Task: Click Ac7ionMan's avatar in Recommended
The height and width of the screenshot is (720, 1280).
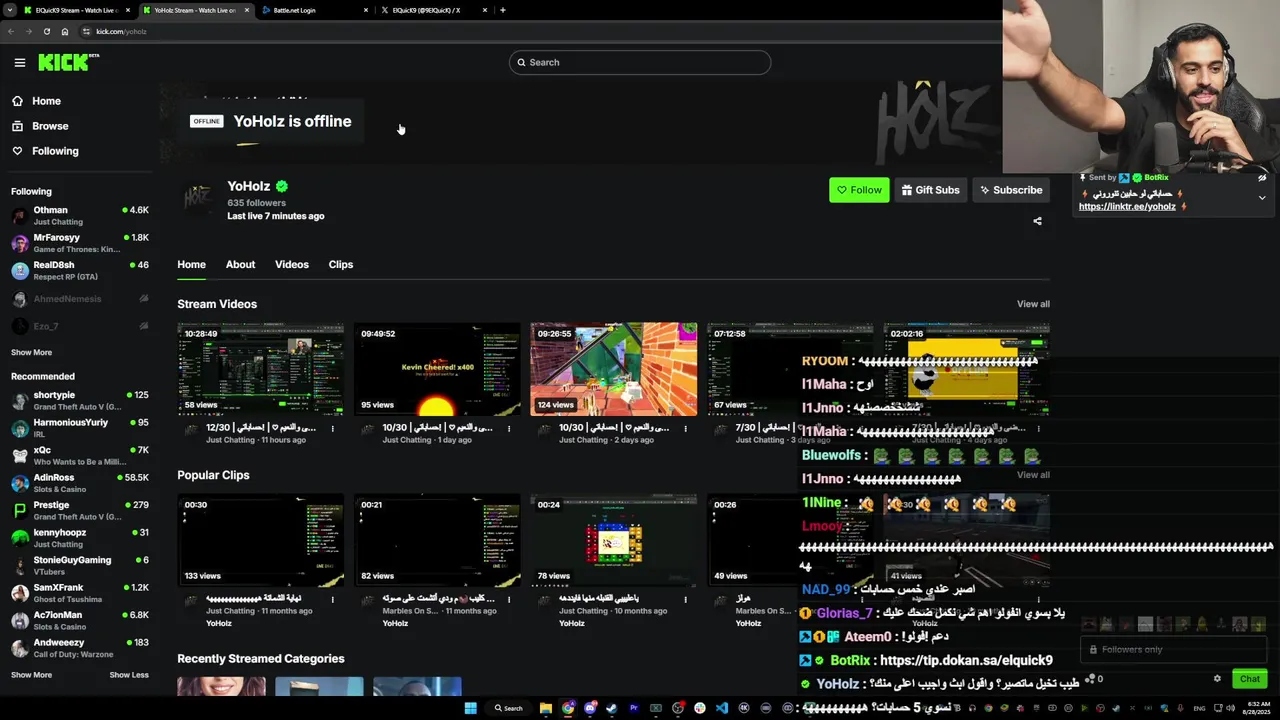Action: pyautogui.click(x=20, y=621)
